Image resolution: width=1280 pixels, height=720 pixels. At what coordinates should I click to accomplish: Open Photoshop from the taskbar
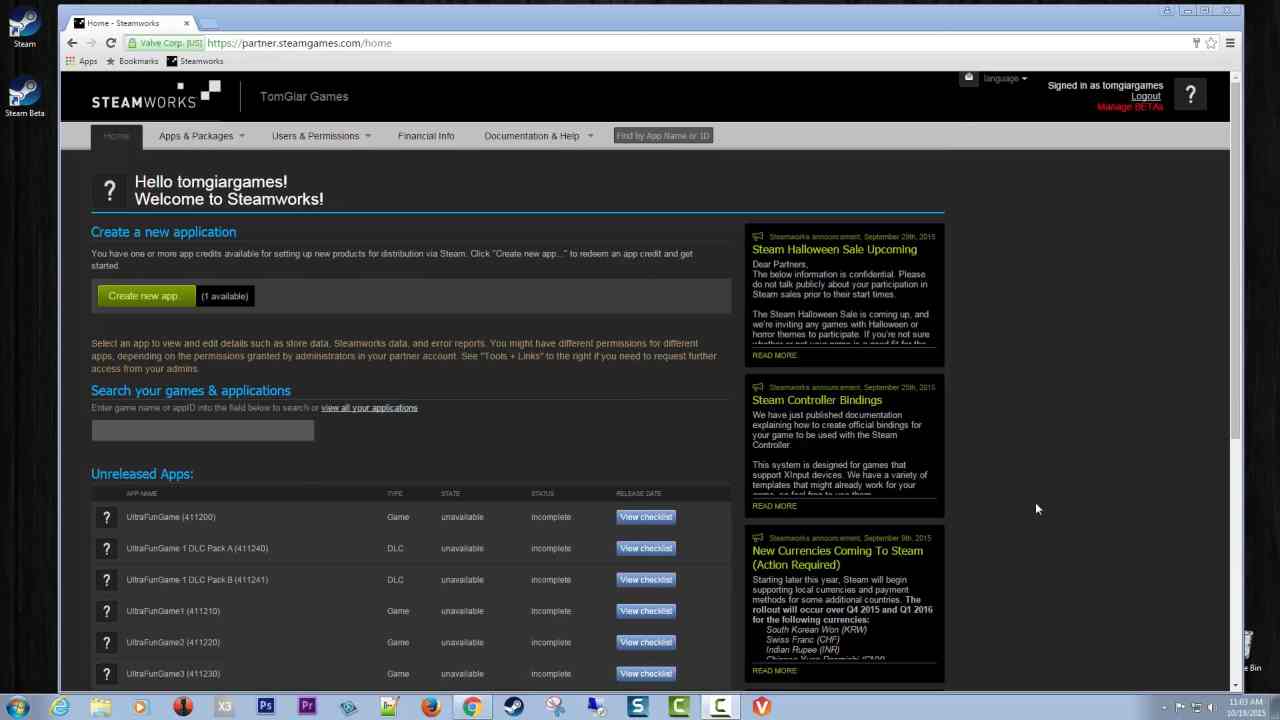pos(266,707)
